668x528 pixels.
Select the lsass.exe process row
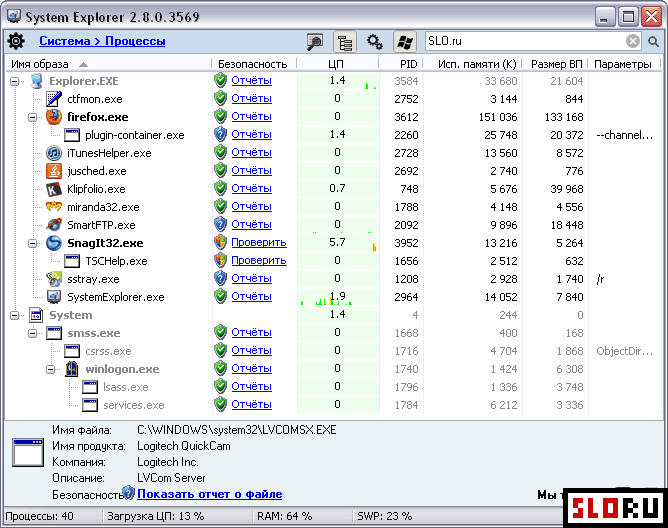pos(333,387)
